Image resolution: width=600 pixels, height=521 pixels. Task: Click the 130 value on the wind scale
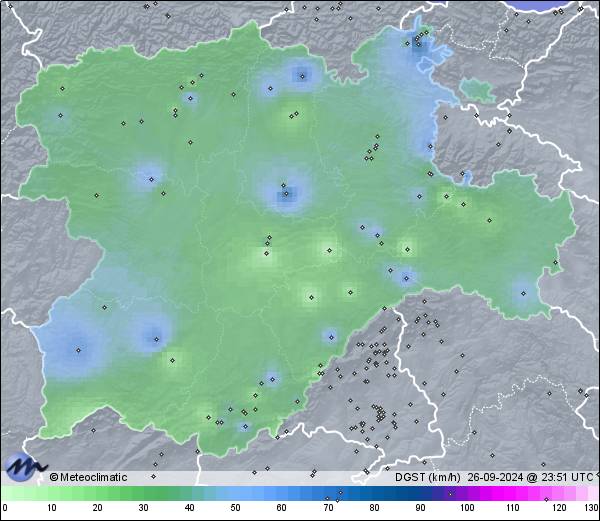tap(592, 508)
